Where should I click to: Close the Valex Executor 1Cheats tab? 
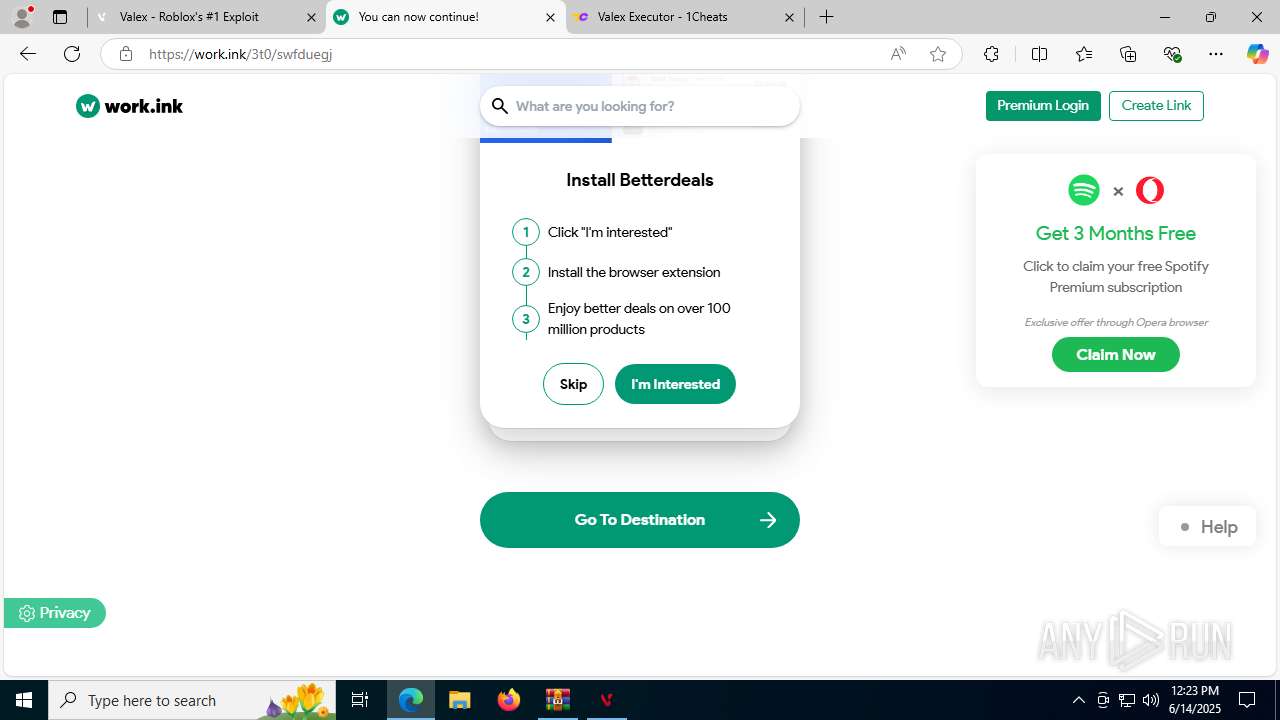point(789,17)
